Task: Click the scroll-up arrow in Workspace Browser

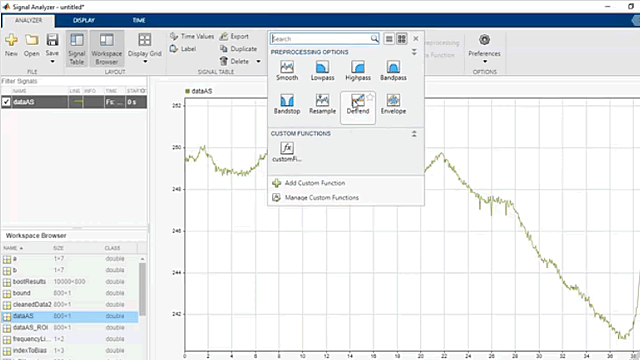Action: coord(142,259)
